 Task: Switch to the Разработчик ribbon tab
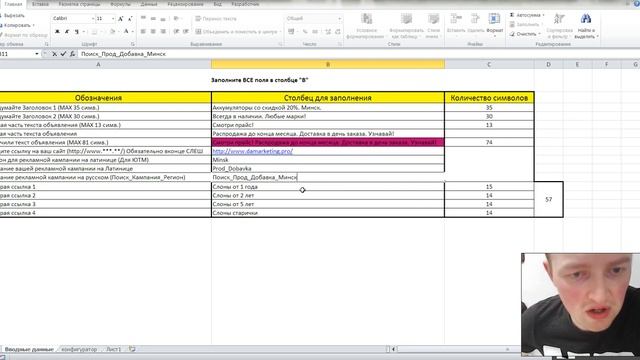pyautogui.click(x=245, y=4)
